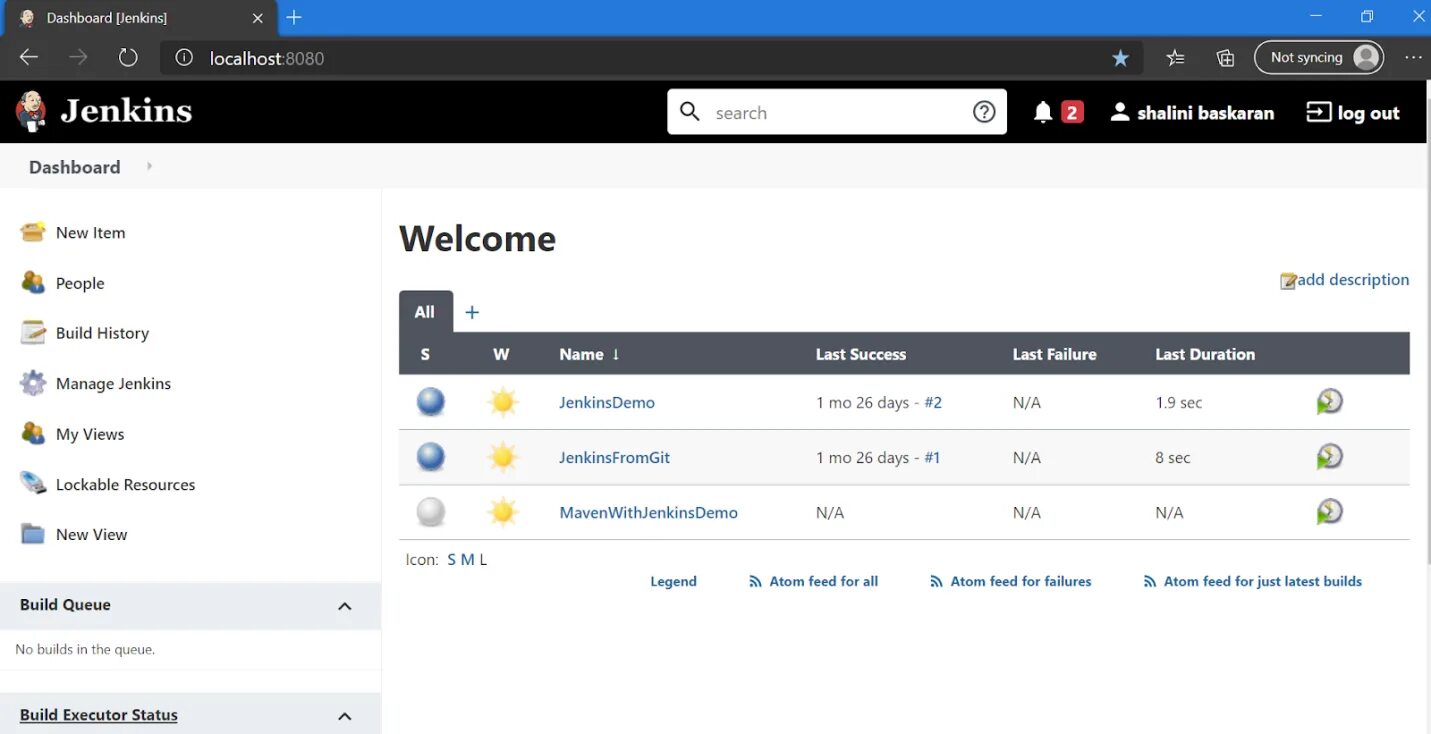Bookmark page with star icon

(x=1121, y=58)
